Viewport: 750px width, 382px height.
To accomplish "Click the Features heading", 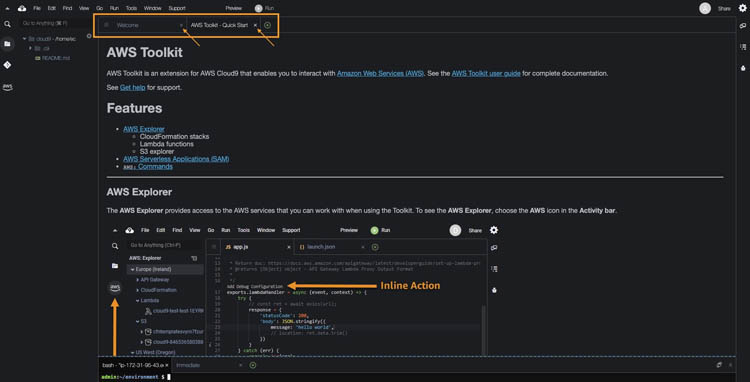I will (x=134, y=108).
